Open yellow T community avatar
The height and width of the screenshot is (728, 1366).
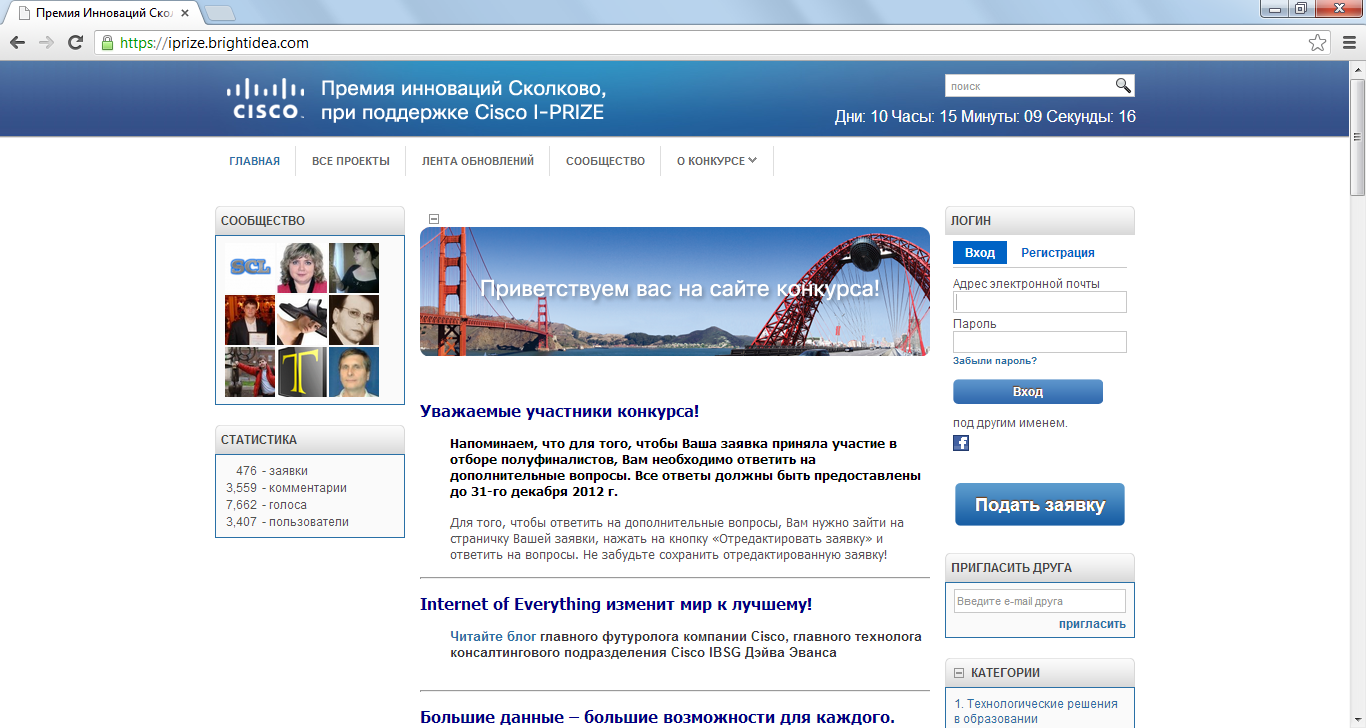(x=302, y=372)
